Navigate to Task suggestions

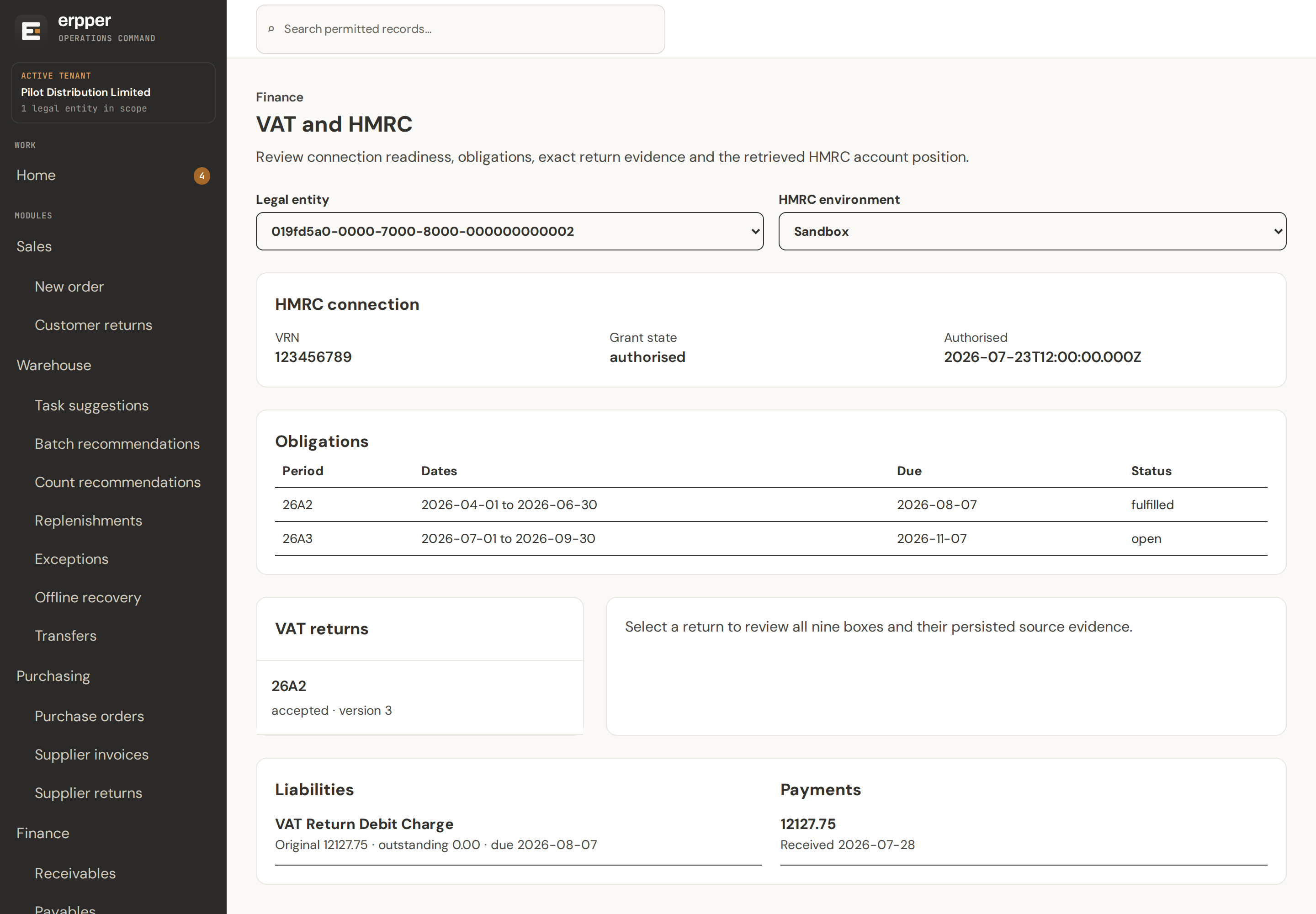click(92, 405)
